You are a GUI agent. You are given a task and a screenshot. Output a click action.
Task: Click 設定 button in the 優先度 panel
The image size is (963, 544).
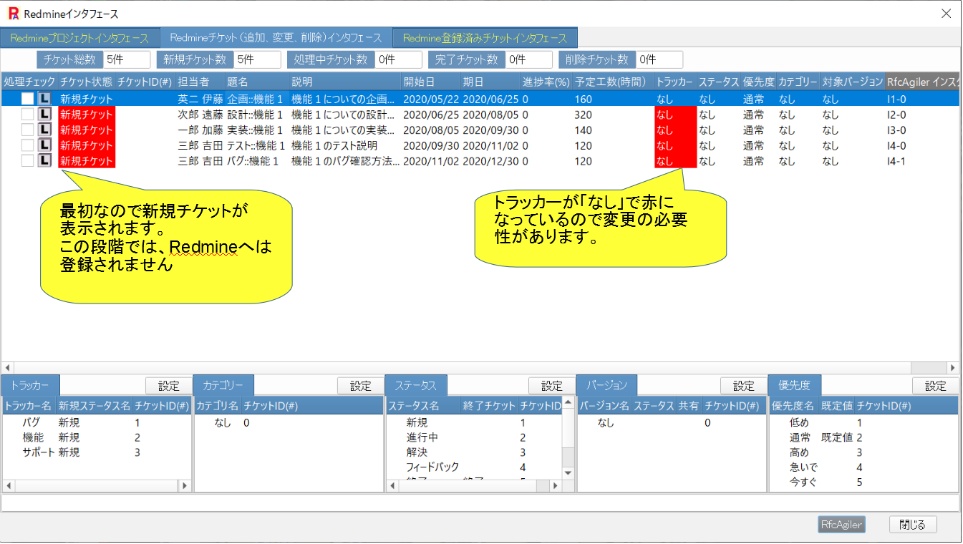(935, 386)
